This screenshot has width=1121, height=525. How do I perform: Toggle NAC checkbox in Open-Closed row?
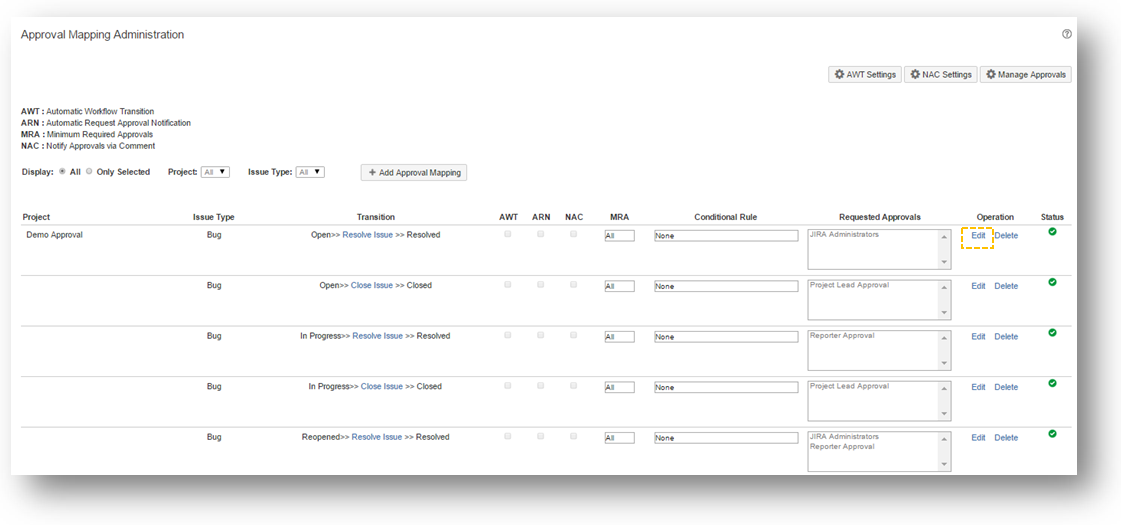(x=573, y=285)
